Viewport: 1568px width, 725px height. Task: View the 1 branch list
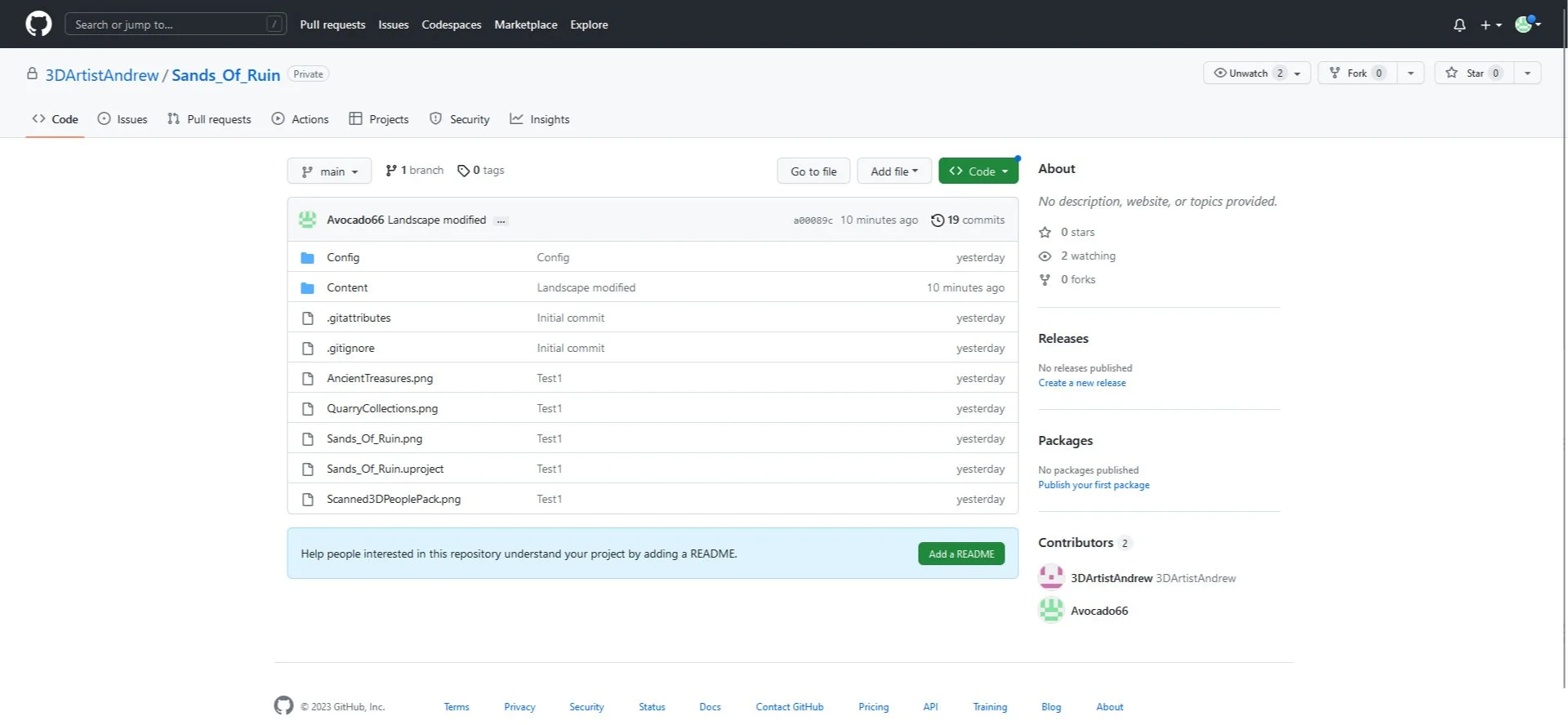pos(415,171)
